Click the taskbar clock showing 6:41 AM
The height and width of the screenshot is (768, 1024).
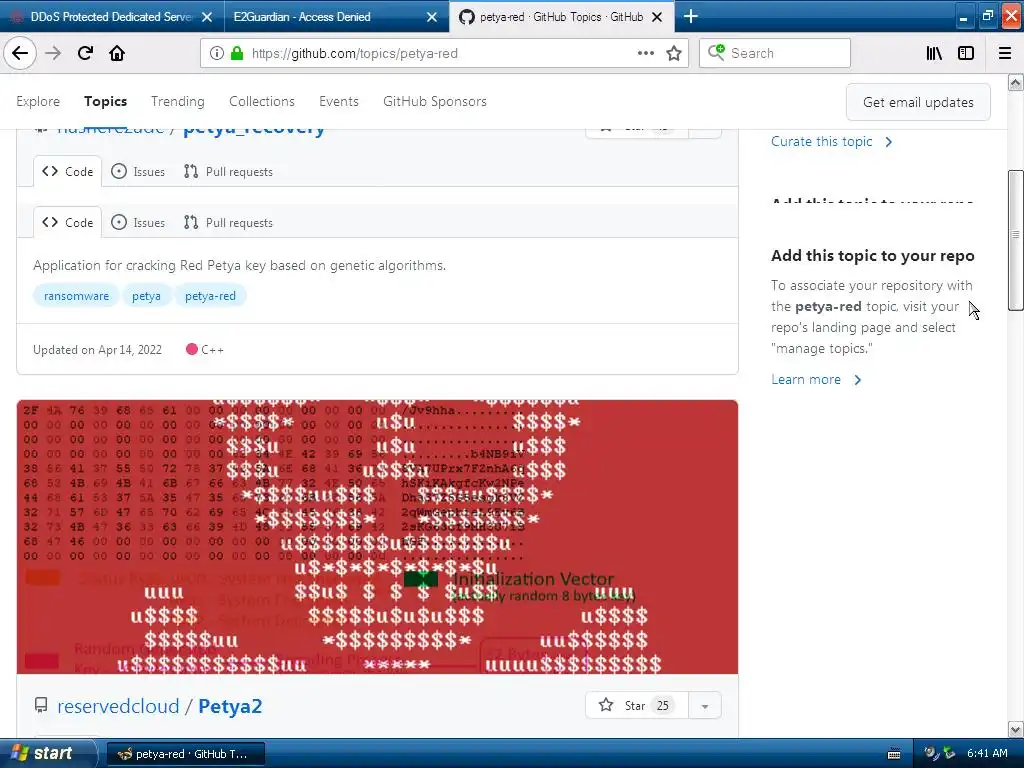point(987,753)
